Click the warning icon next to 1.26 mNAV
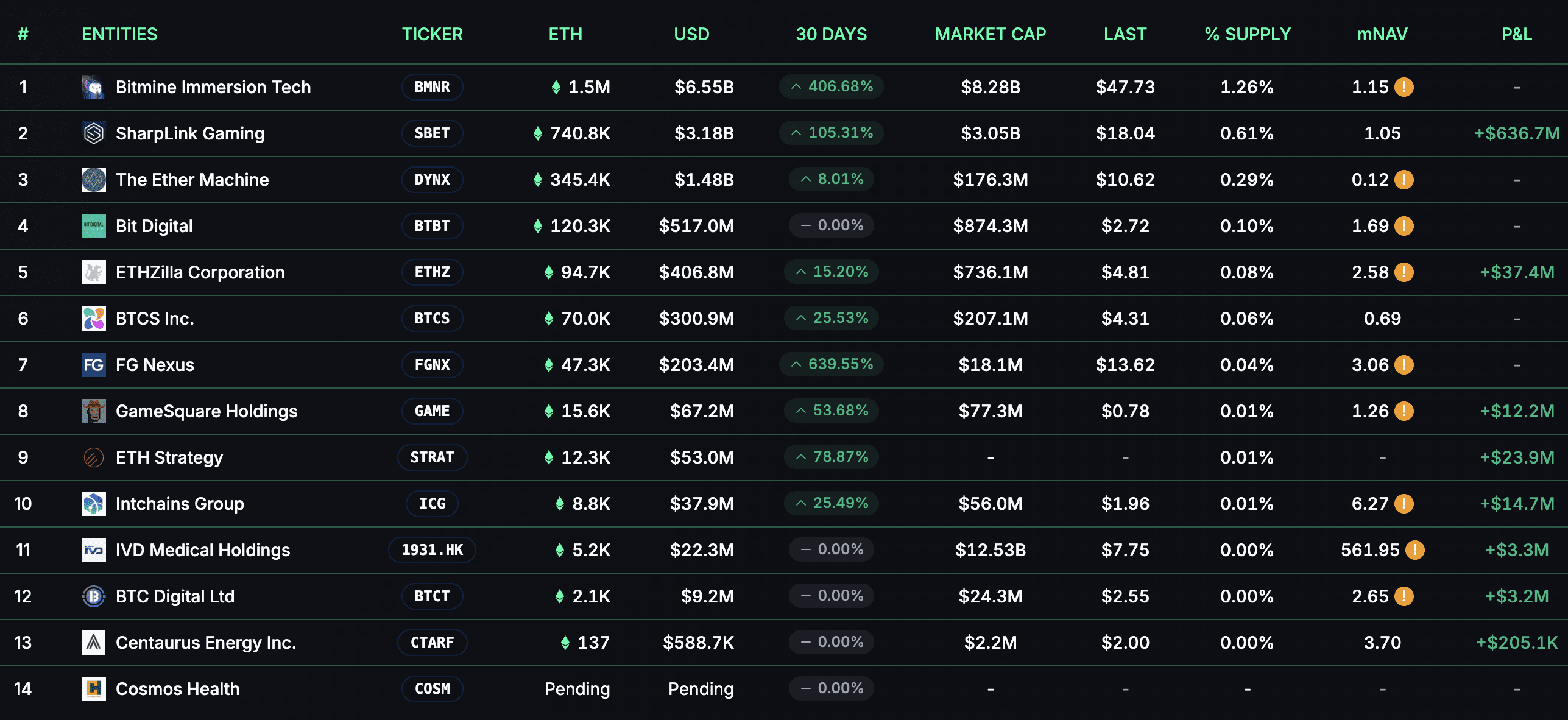 (1404, 411)
